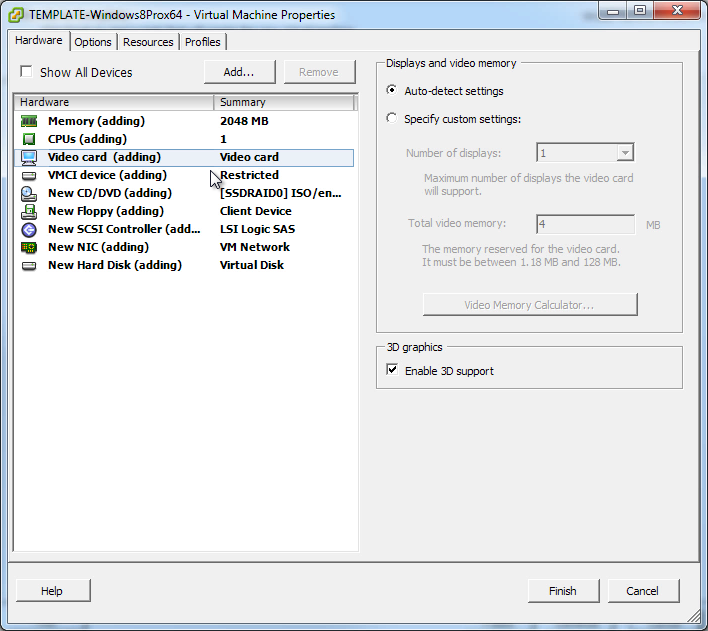This screenshot has width=708, height=631.
Task: Close the Virtual Machine Properties window
Action: (x=677, y=10)
